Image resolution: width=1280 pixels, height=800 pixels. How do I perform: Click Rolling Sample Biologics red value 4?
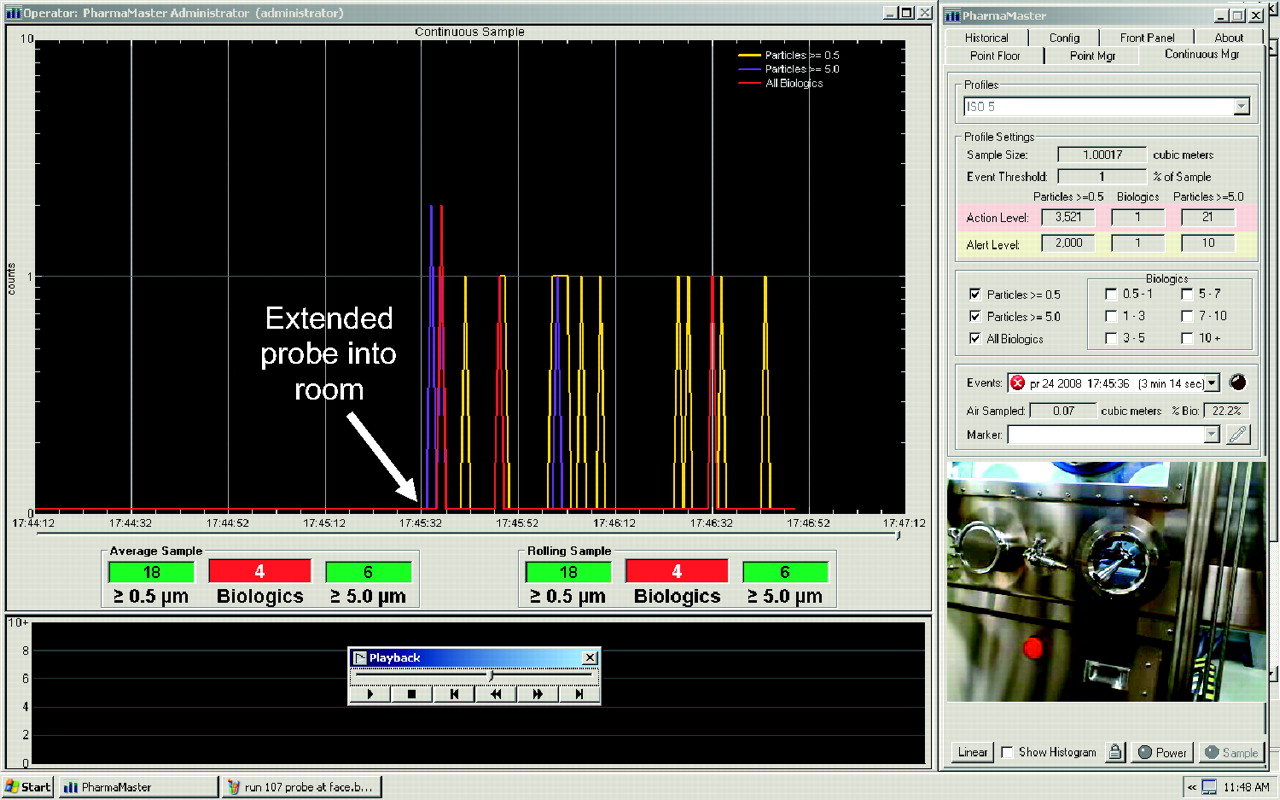[x=677, y=572]
